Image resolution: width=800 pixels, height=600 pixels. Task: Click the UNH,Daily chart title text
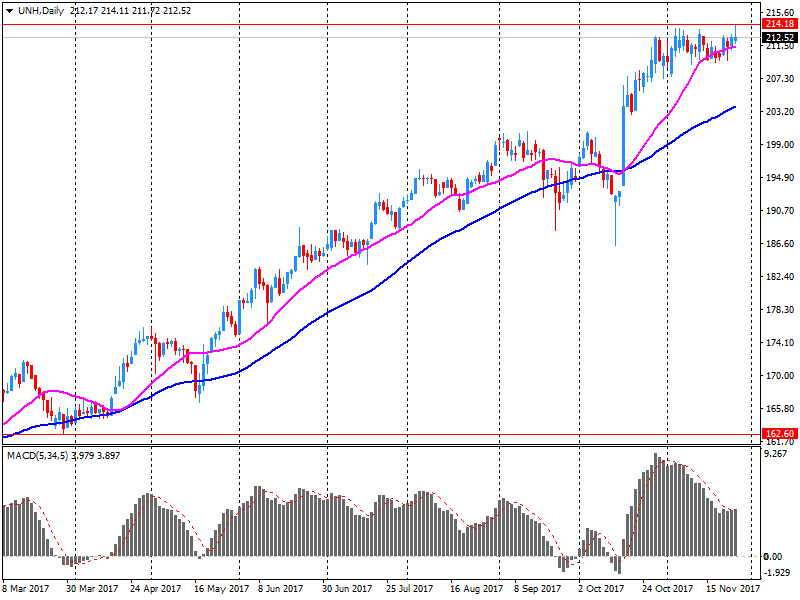(42, 10)
